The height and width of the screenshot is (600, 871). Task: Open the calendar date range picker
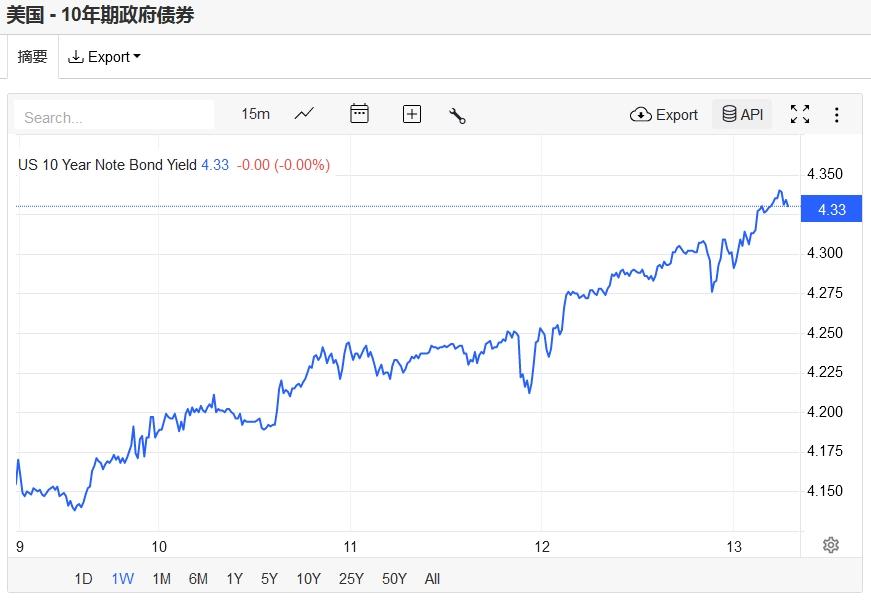tap(359, 114)
